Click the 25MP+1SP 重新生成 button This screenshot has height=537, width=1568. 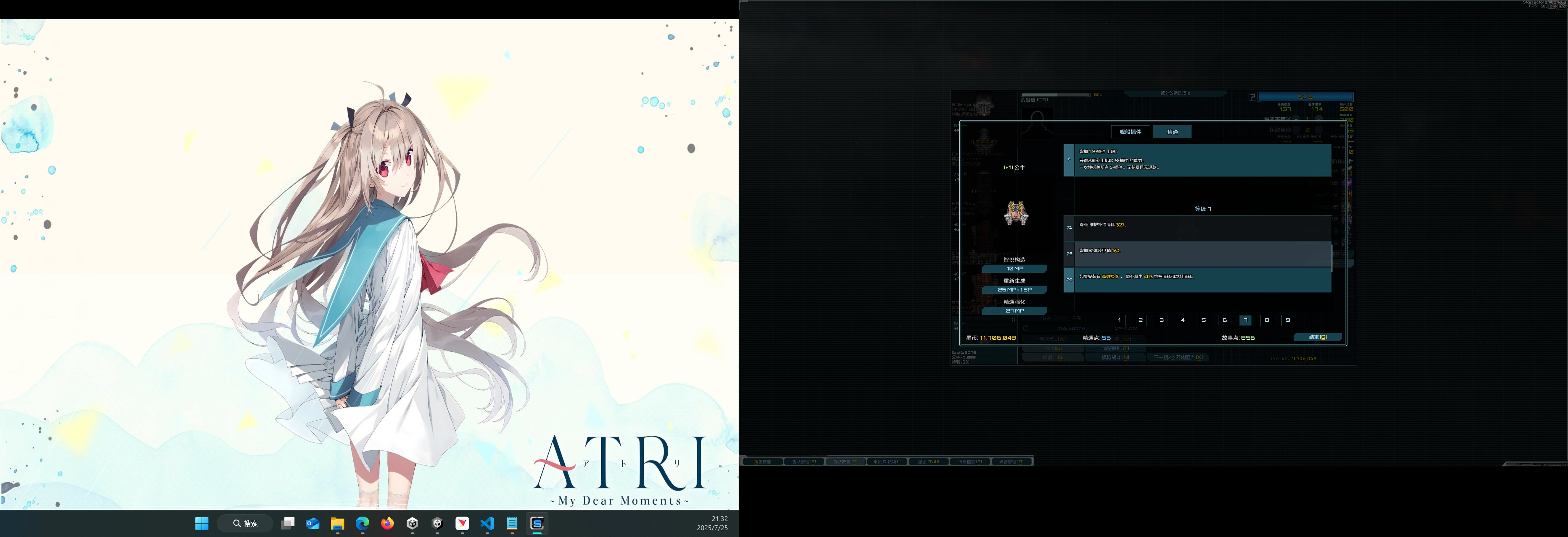pos(1014,290)
